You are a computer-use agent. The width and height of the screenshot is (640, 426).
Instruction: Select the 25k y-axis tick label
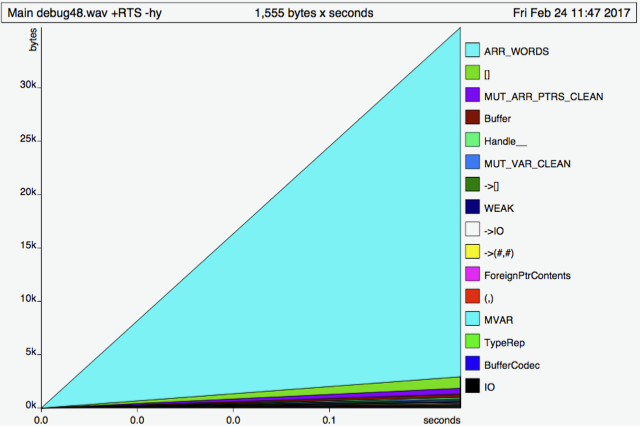click(x=28, y=139)
